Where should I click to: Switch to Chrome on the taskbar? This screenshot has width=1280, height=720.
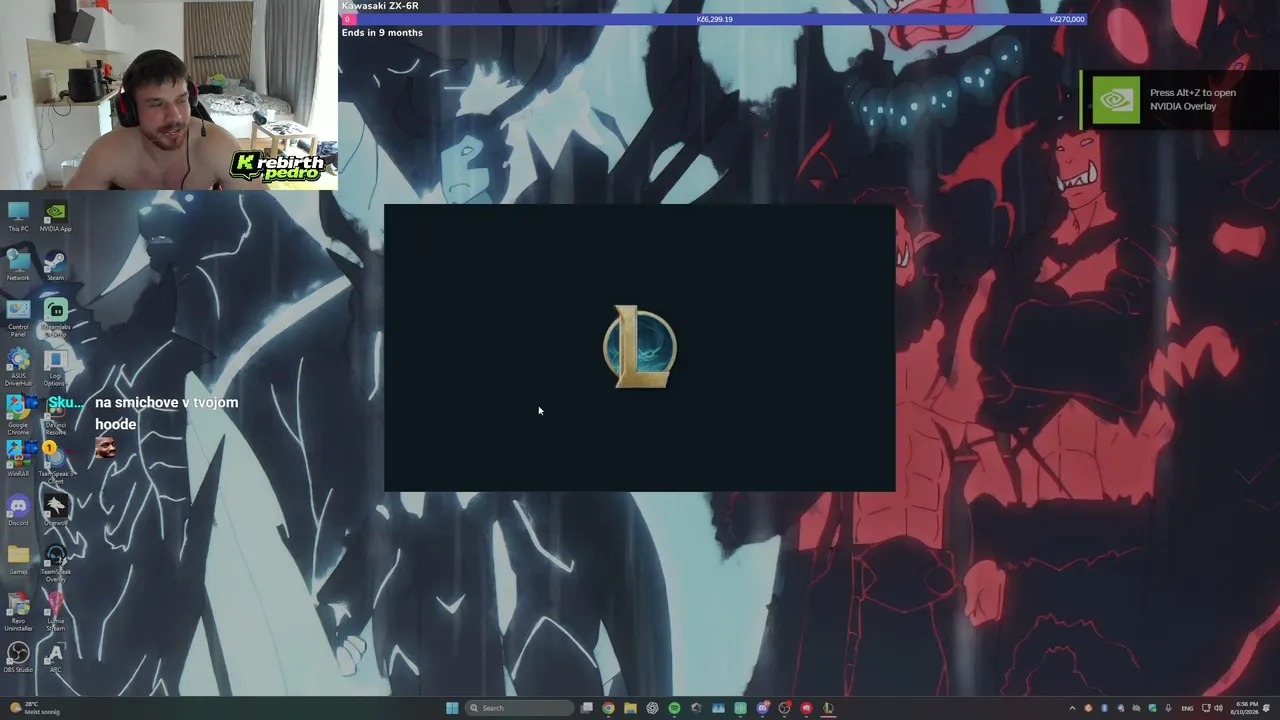coord(608,708)
